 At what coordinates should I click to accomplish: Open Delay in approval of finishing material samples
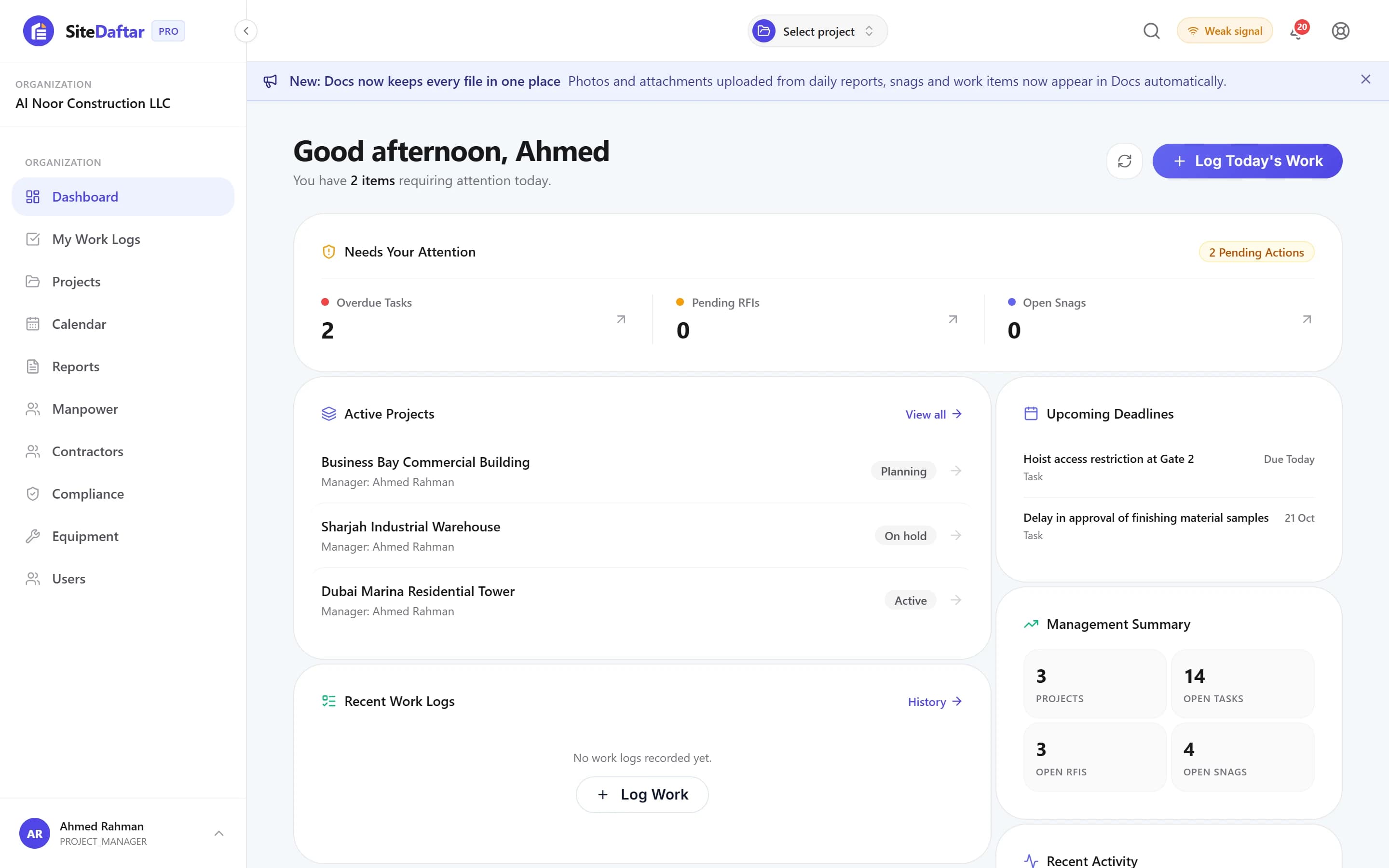pyautogui.click(x=1169, y=526)
